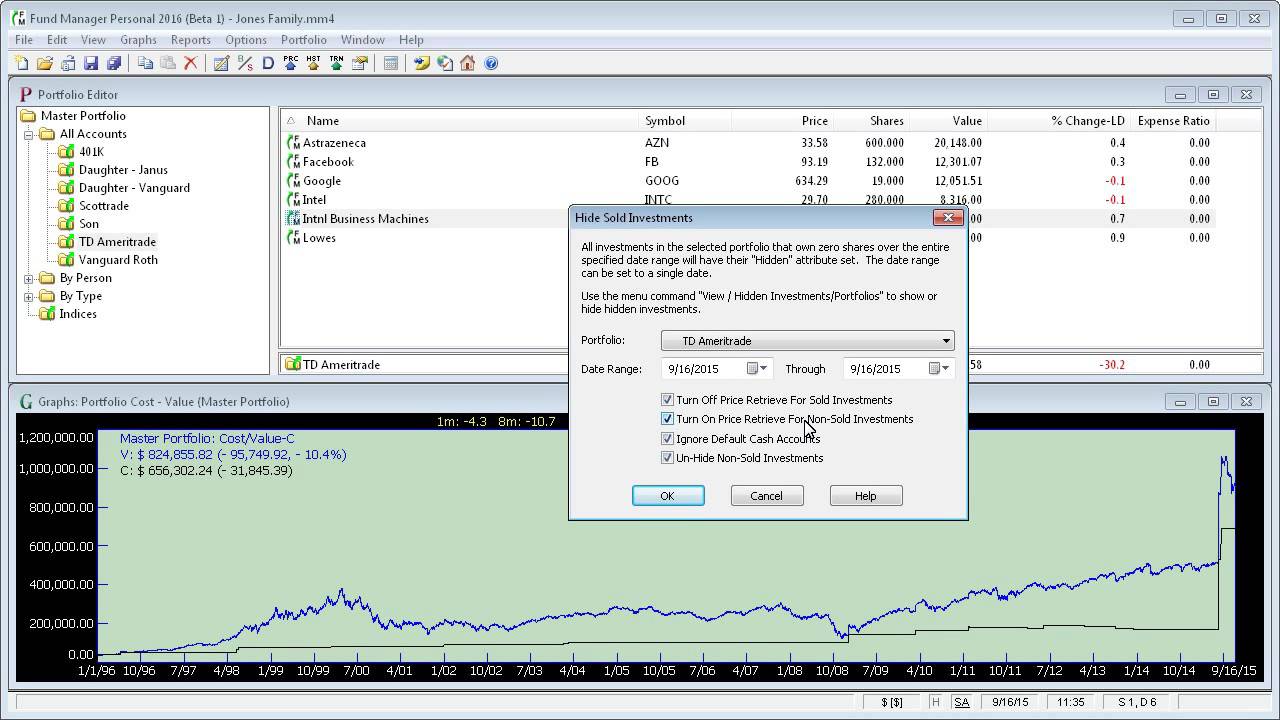Click the TRN transaction retrieve icon
Viewport: 1280px width, 720px height.
click(337, 63)
